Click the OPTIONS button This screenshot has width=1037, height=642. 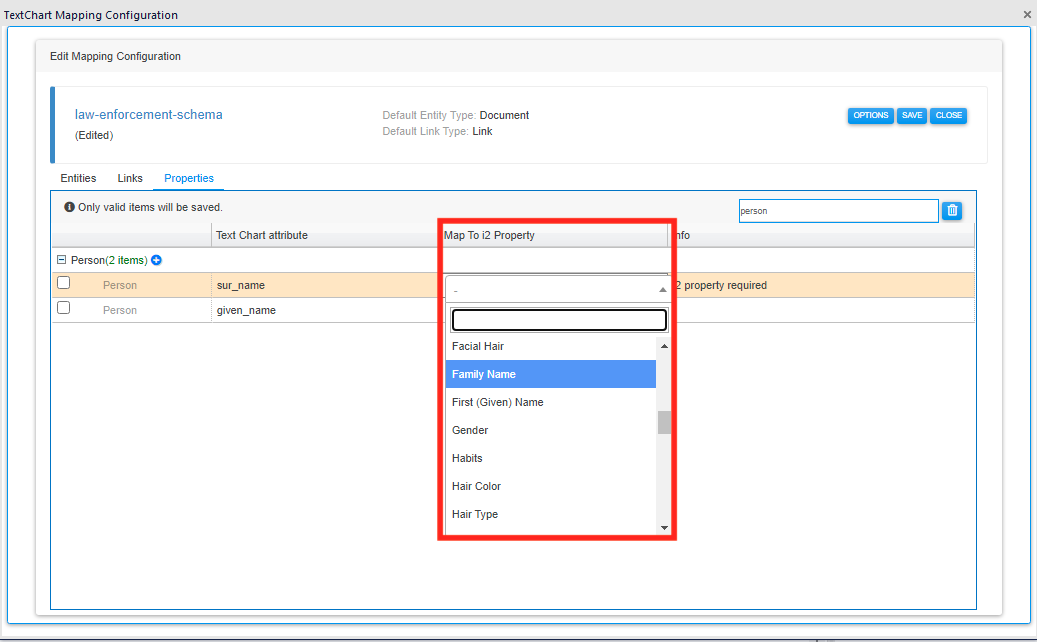pos(870,116)
